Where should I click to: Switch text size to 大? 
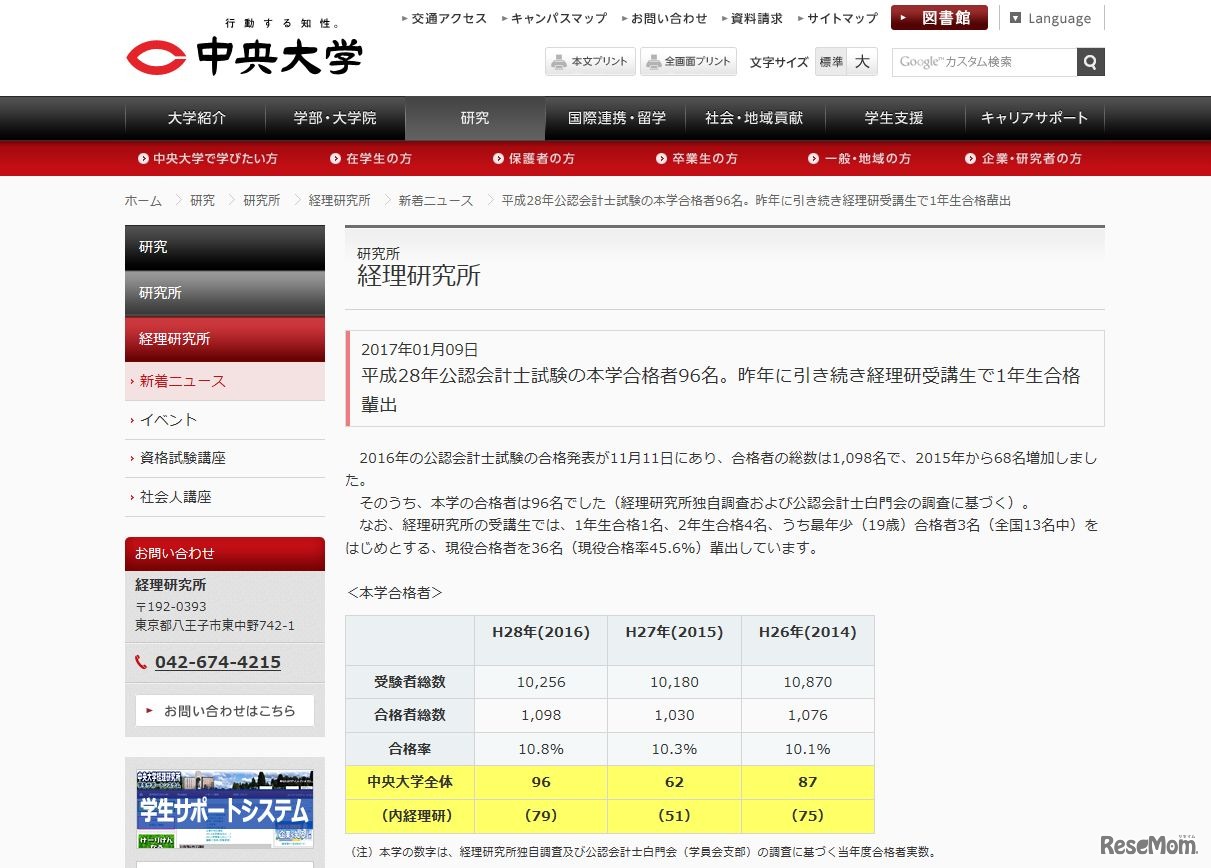862,62
